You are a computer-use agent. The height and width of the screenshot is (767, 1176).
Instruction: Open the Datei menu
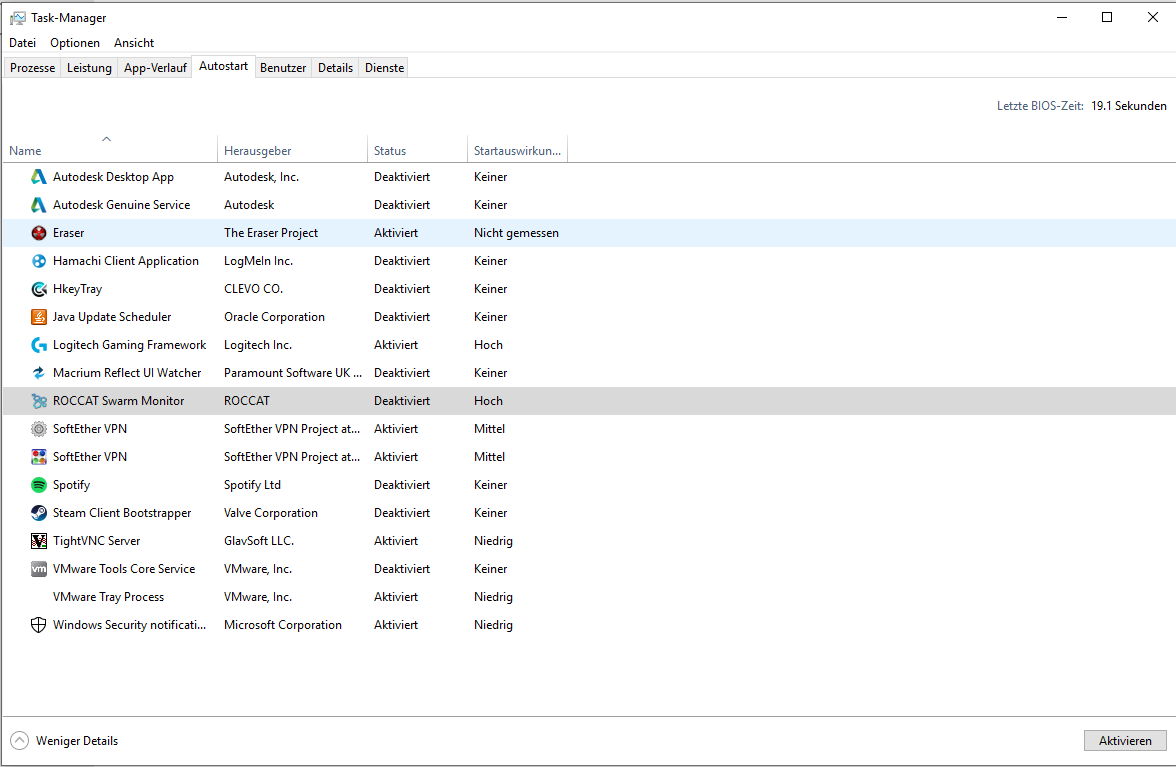(22, 43)
